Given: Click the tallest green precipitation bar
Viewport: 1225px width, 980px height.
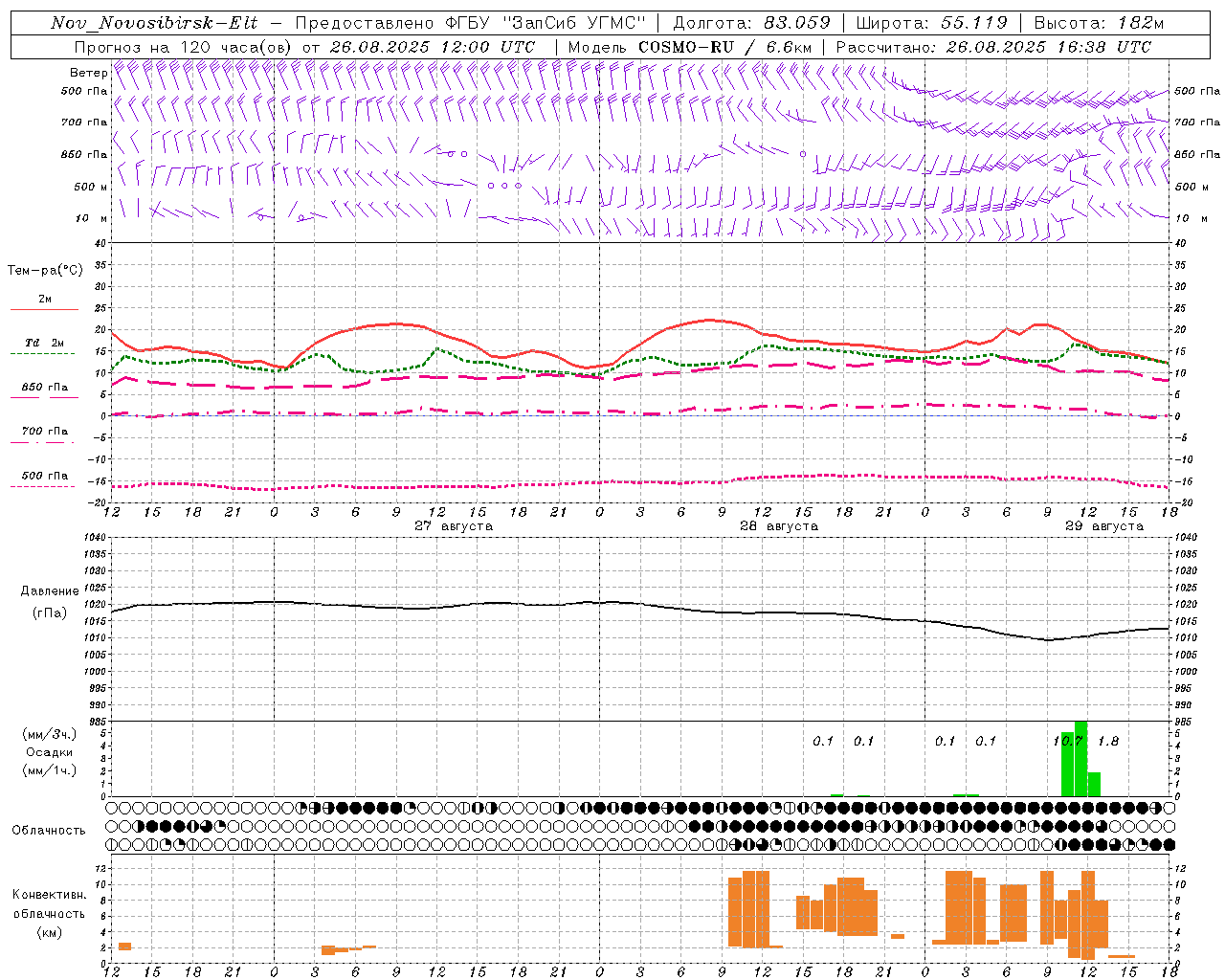Looking at the screenshot, I should 1080,758.
